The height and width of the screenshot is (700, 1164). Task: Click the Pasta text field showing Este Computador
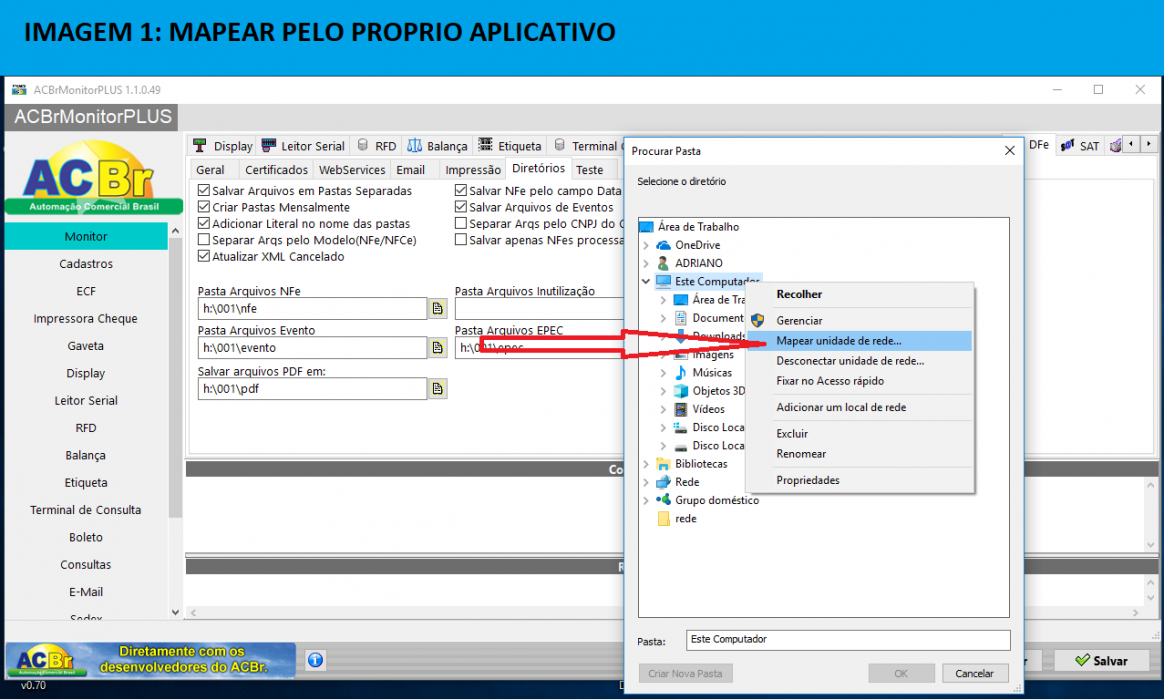tap(848, 640)
